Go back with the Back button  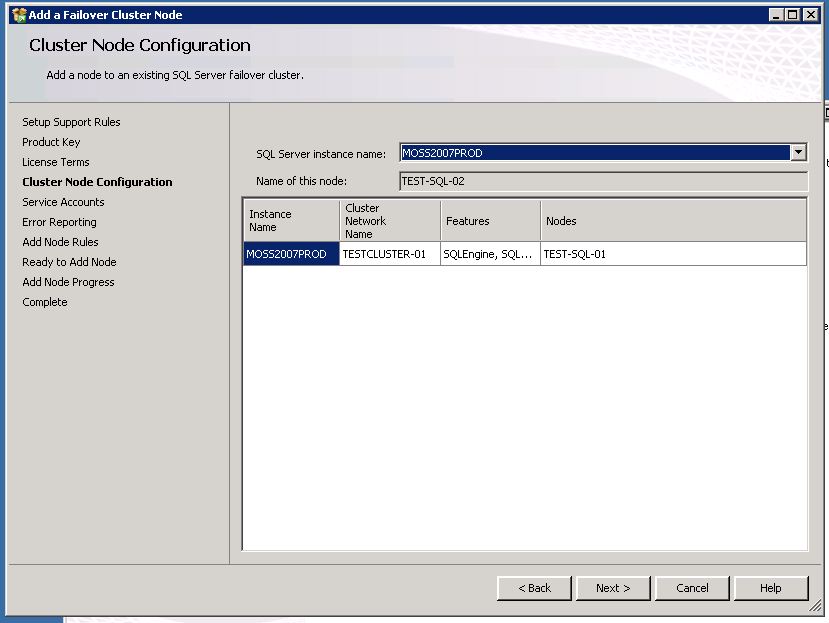534,588
